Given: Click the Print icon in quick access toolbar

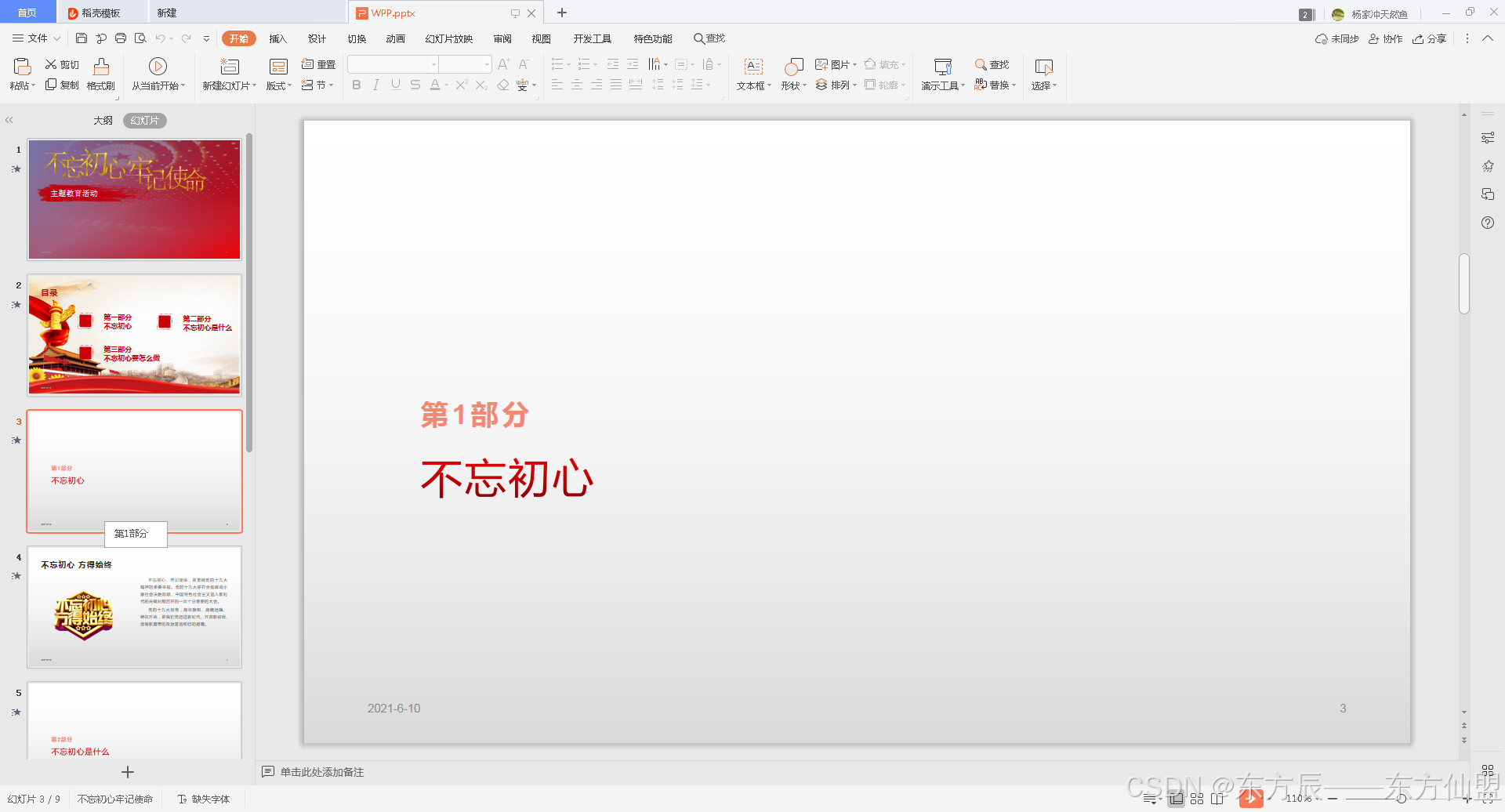Looking at the screenshot, I should 121,38.
